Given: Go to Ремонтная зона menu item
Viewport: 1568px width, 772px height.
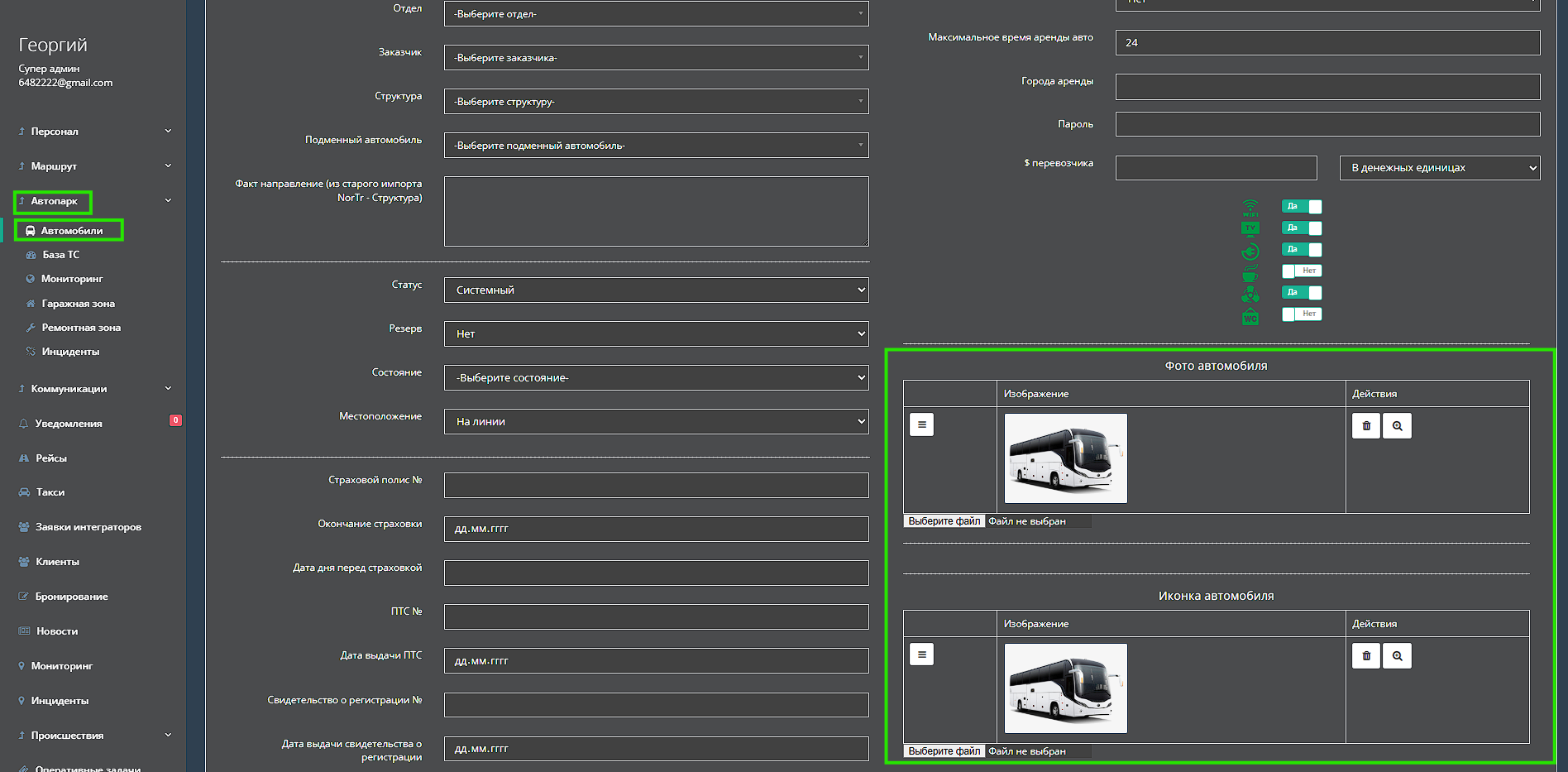Looking at the screenshot, I should pos(80,328).
